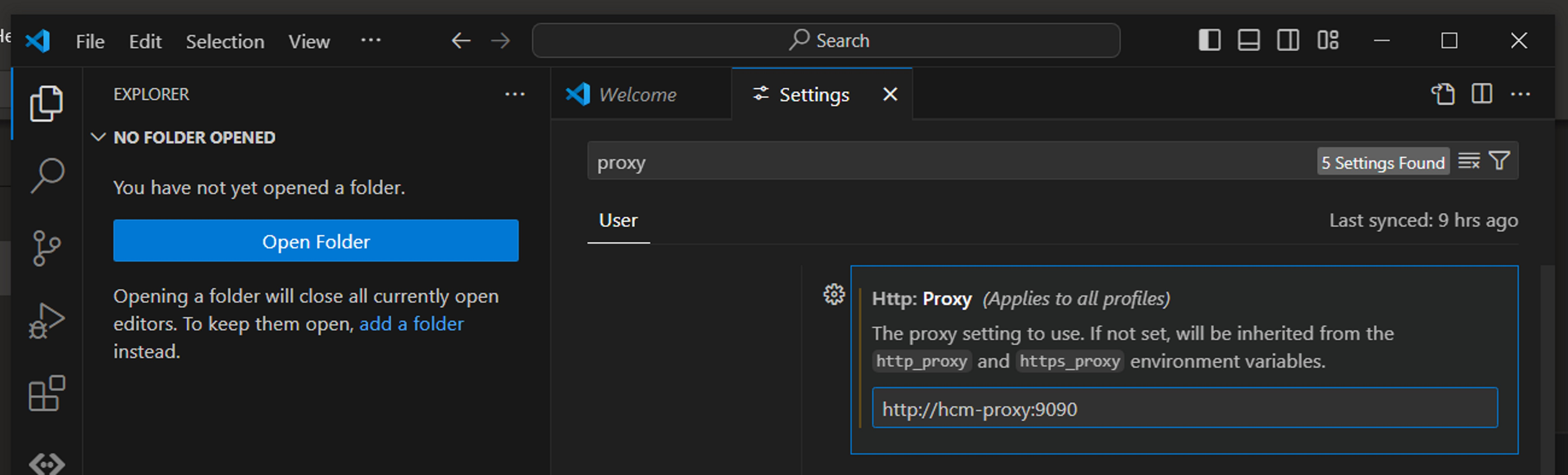
Task: Click the gear icon beside Http: Proxy
Action: tap(834, 295)
